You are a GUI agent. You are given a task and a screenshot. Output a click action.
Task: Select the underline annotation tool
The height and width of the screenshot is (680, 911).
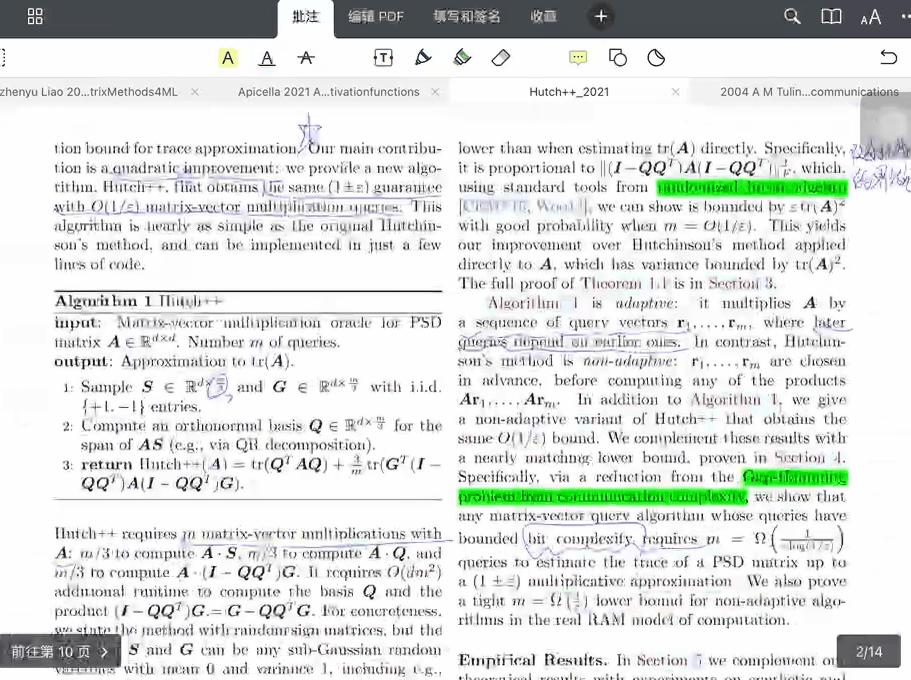pyautogui.click(x=266, y=58)
